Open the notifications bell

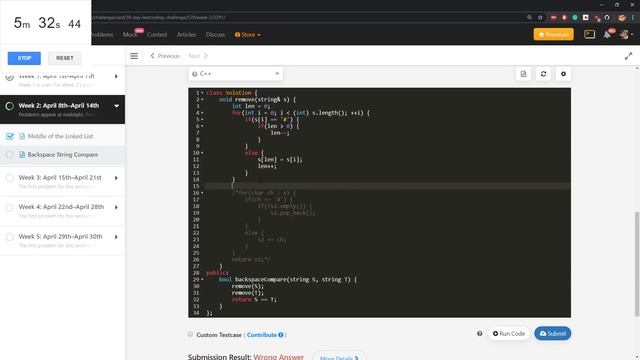607,34
